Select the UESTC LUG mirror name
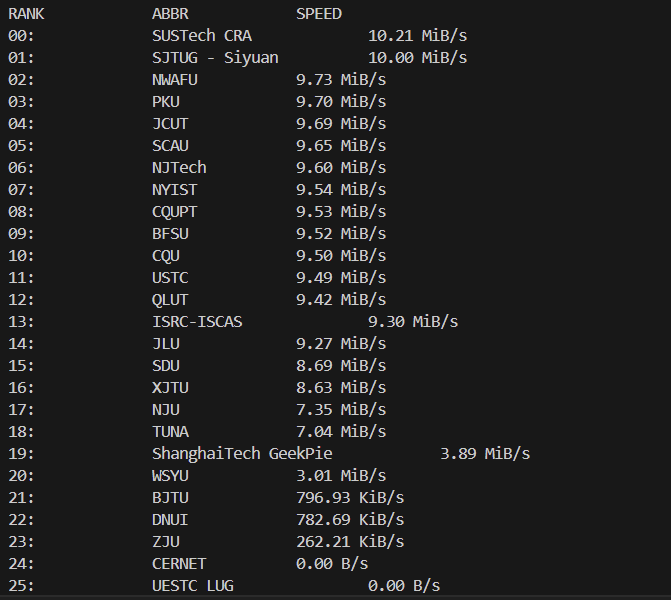The height and width of the screenshot is (600, 671). (193, 586)
